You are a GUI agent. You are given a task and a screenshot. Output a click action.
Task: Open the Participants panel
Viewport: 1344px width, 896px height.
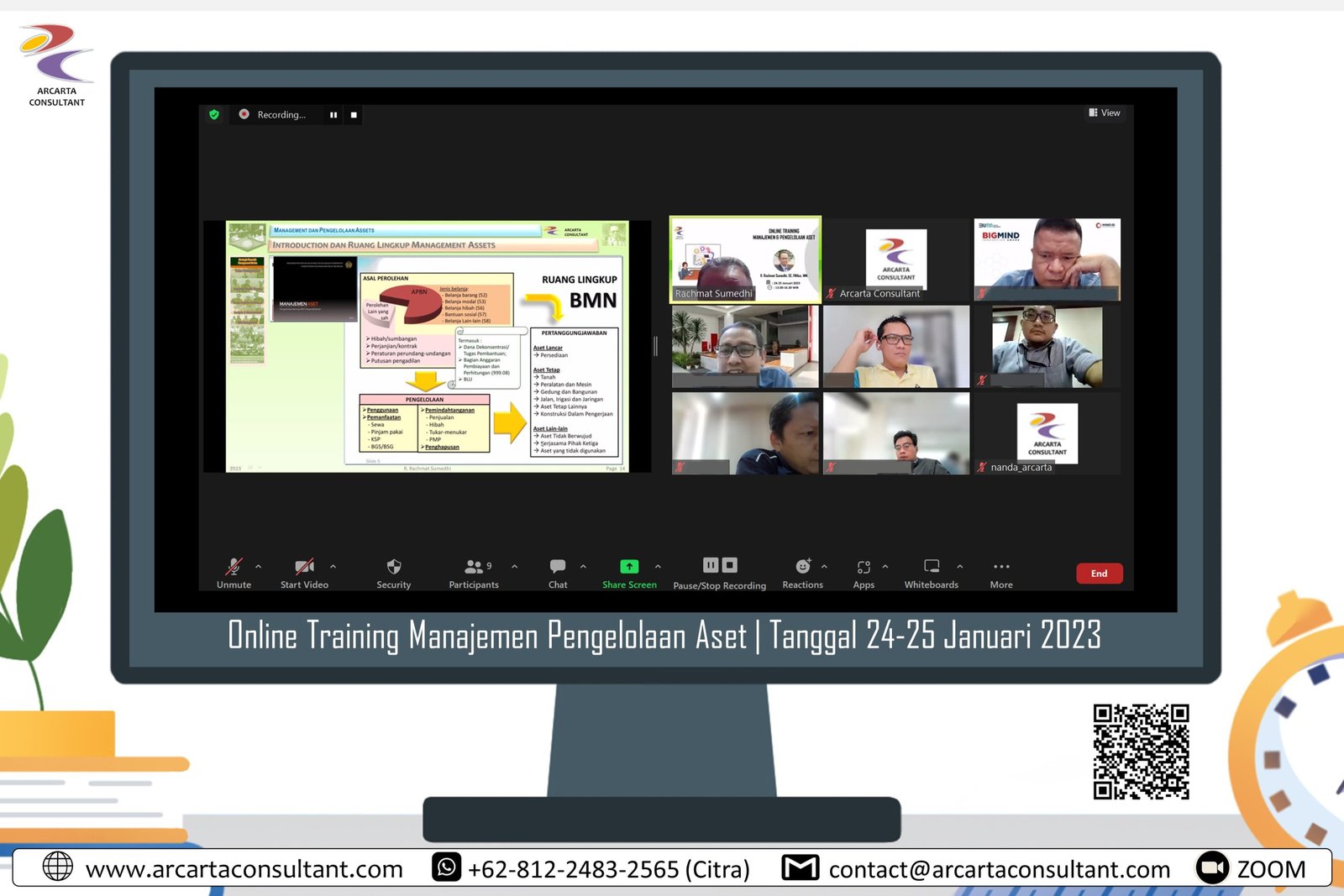(474, 567)
